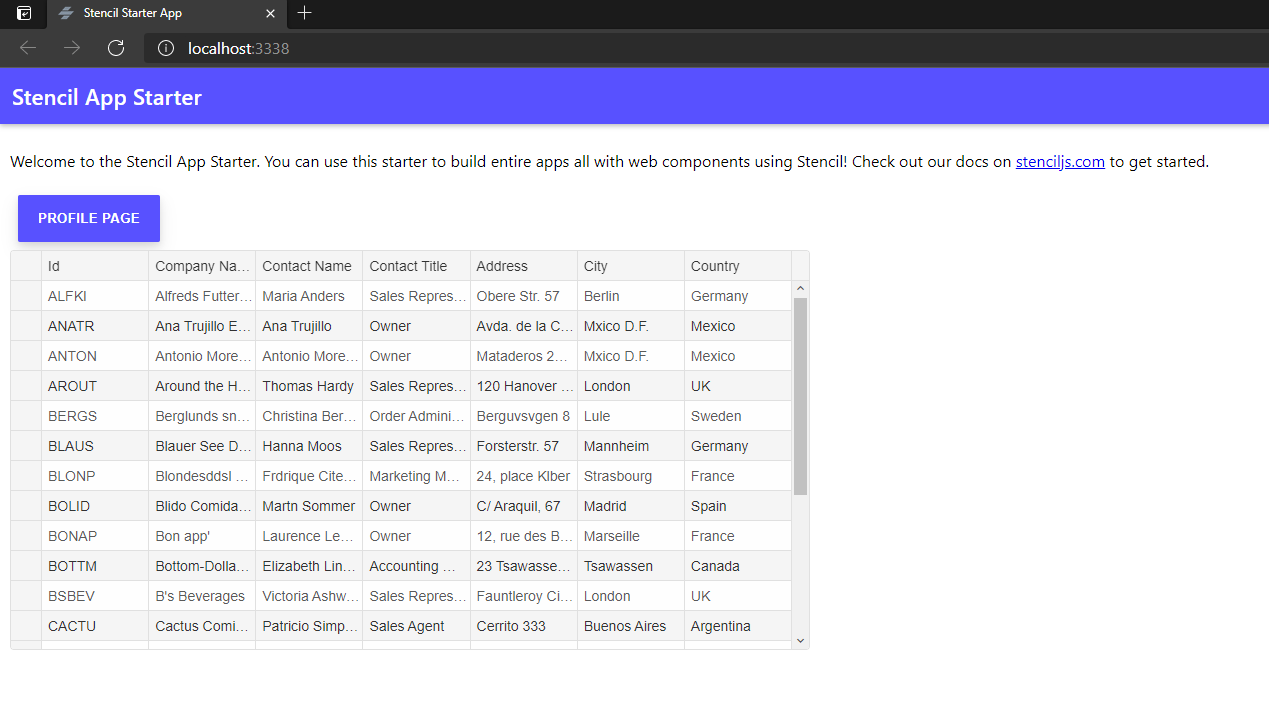
Task: Select the ALFKI id cell
Action: 95,296
